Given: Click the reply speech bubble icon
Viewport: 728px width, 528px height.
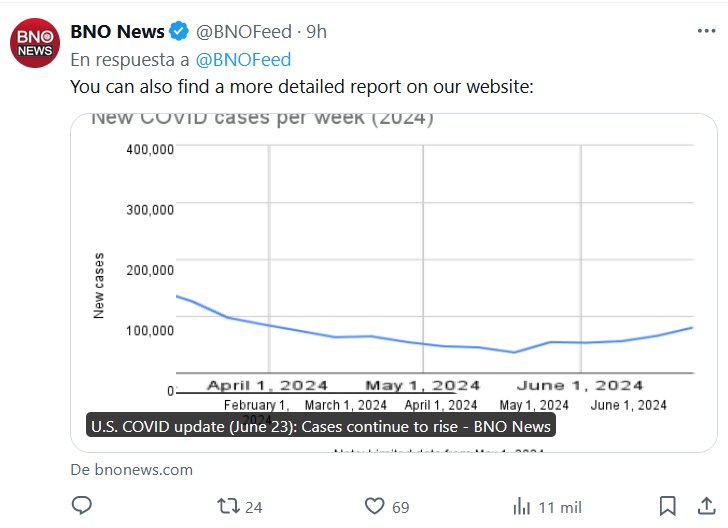Looking at the screenshot, I should tap(81, 506).
